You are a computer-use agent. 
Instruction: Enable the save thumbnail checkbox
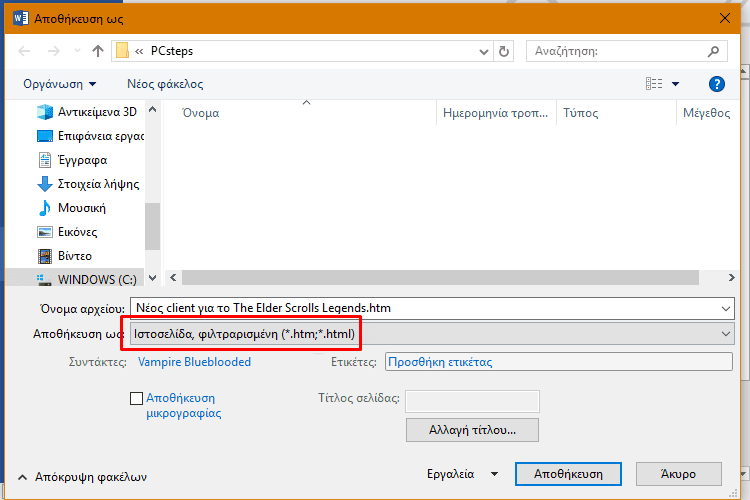pyautogui.click(x=137, y=398)
